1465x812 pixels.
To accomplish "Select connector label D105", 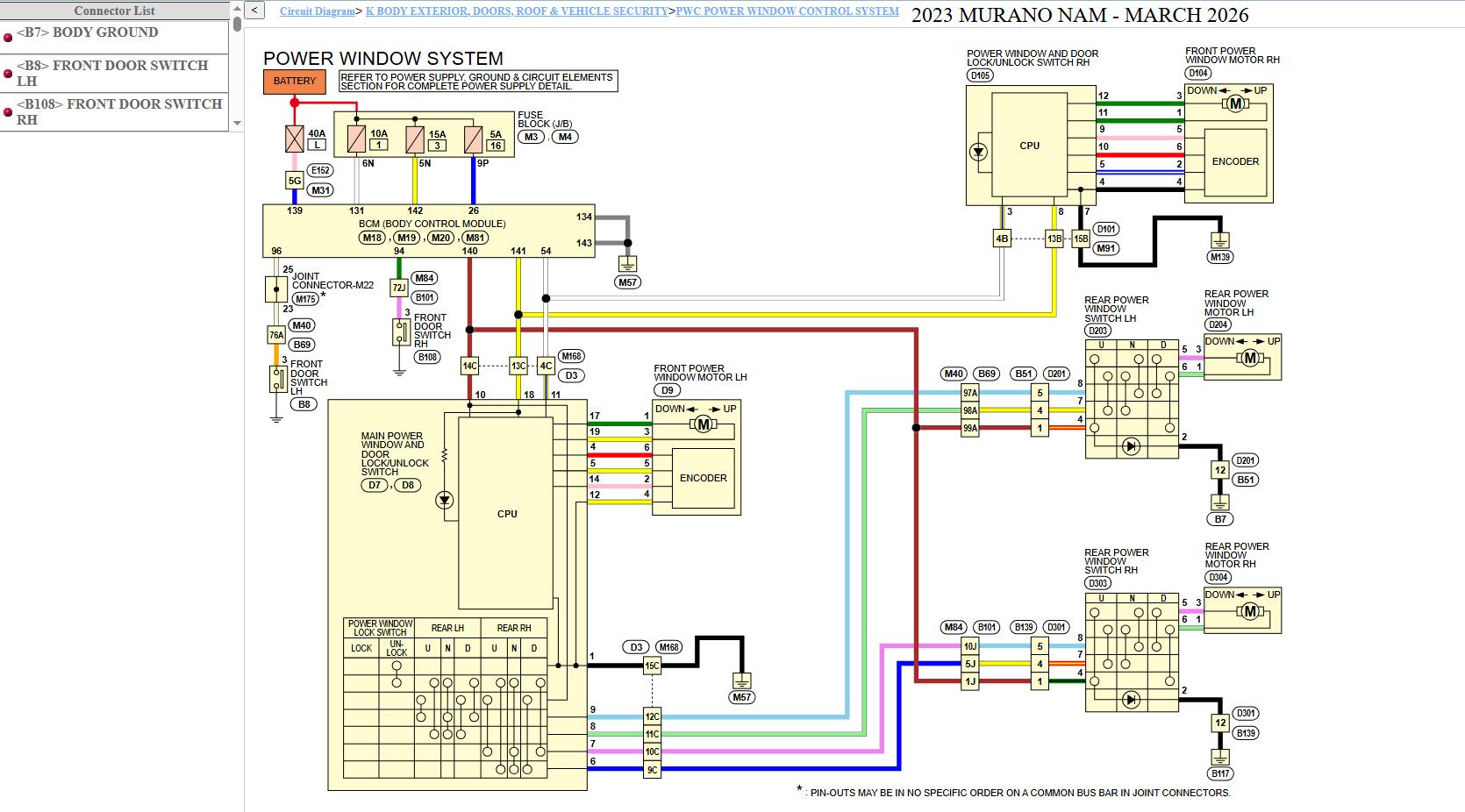I will click(981, 75).
